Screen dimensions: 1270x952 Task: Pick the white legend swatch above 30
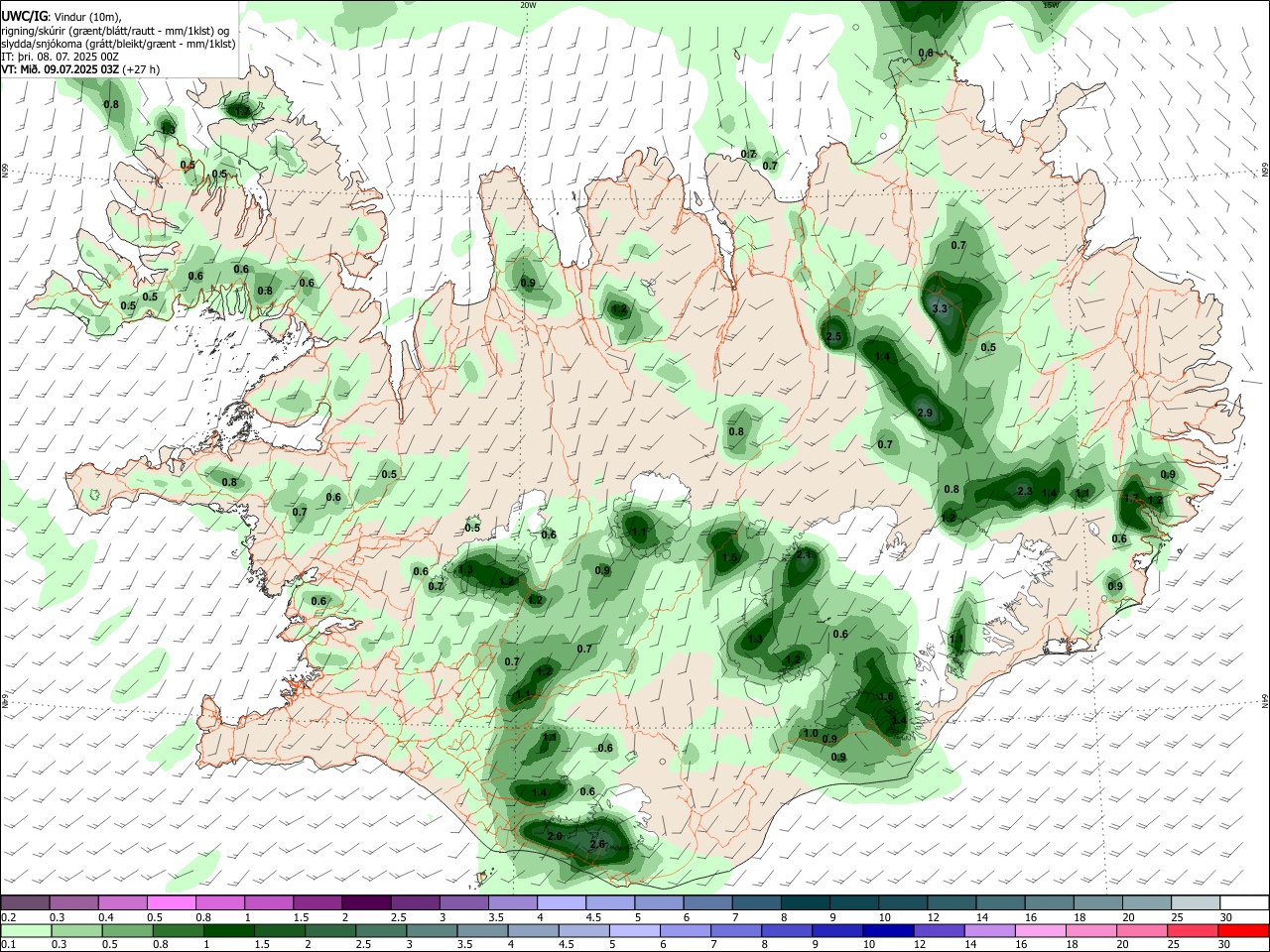pos(1244,902)
